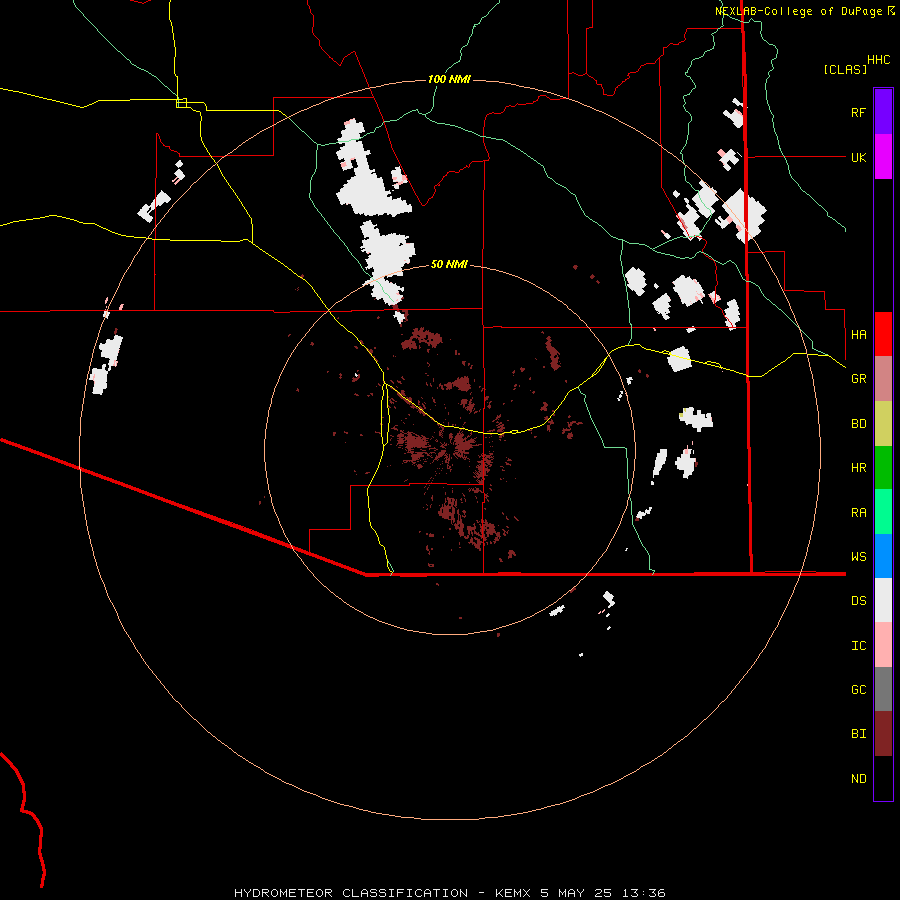Screen dimensions: 900x900
Task: Click the UK legend label
Action: 858,157
